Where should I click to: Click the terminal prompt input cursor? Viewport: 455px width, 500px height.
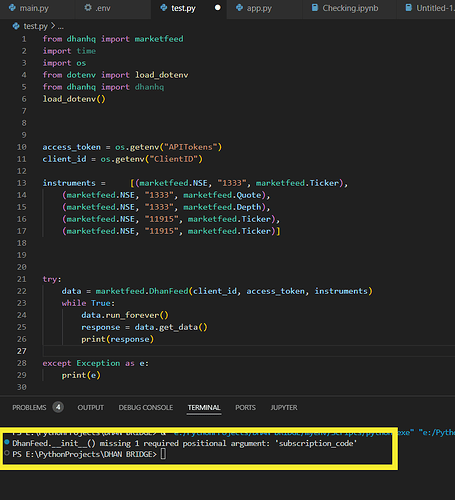163,454
